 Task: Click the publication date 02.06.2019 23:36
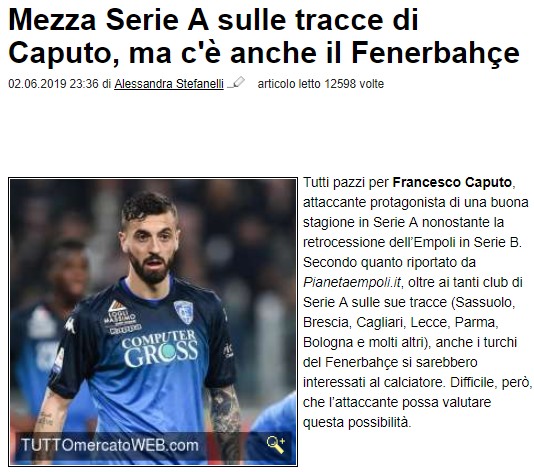pos(53,83)
